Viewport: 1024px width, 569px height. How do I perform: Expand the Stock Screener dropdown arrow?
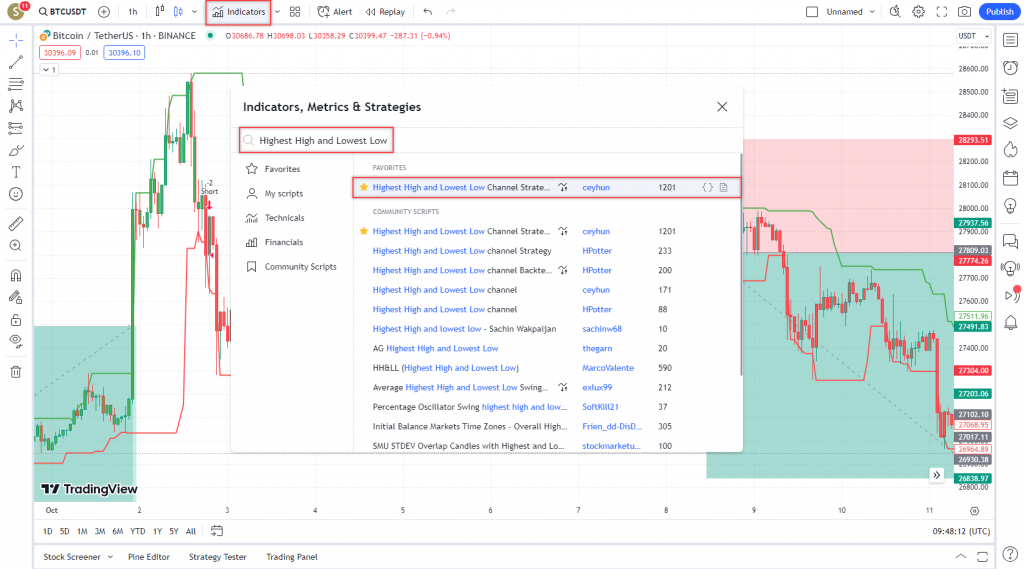point(110,557)
